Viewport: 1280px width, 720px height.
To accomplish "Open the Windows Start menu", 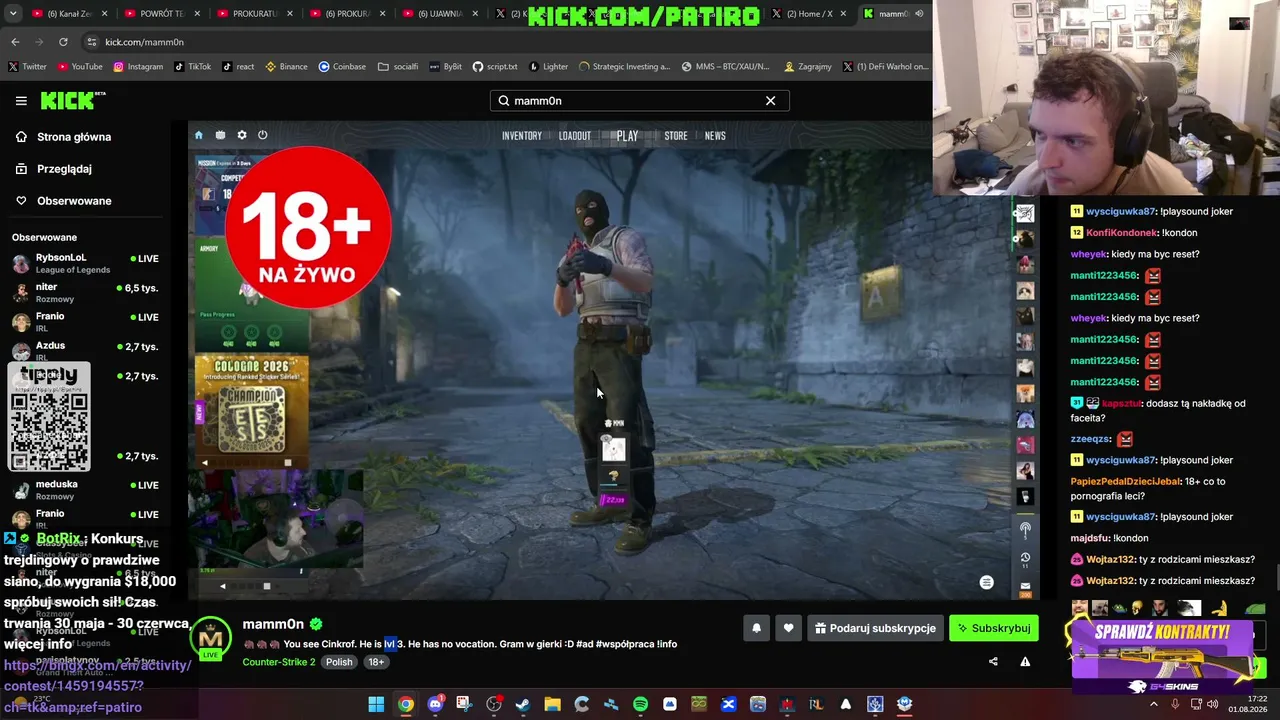I will pos(376,705).
